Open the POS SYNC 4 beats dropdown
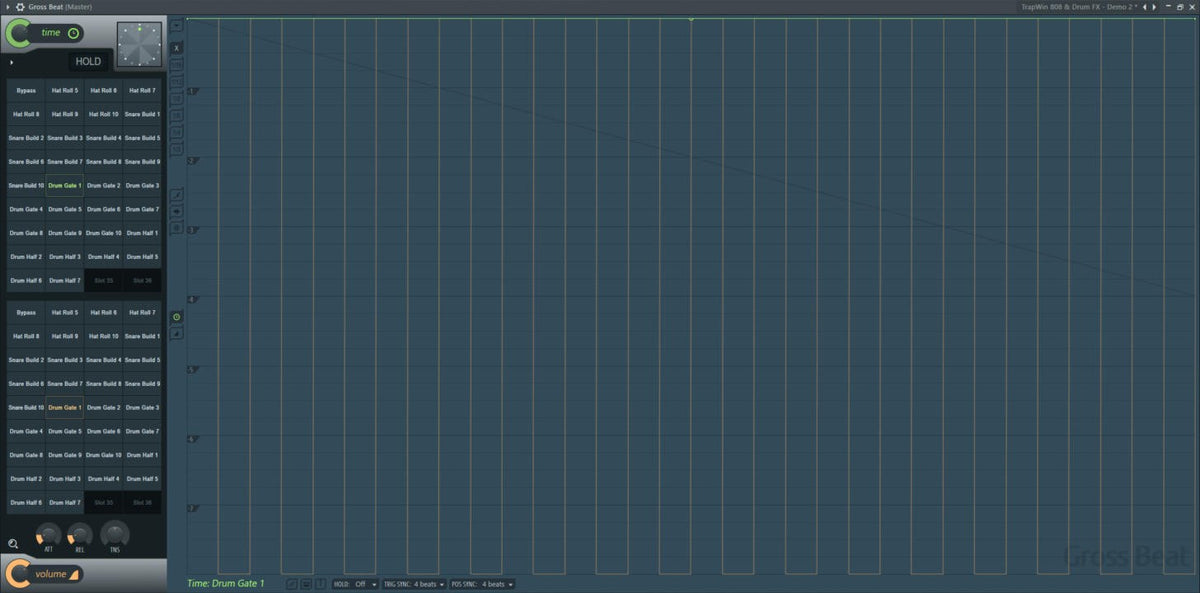 482,584
